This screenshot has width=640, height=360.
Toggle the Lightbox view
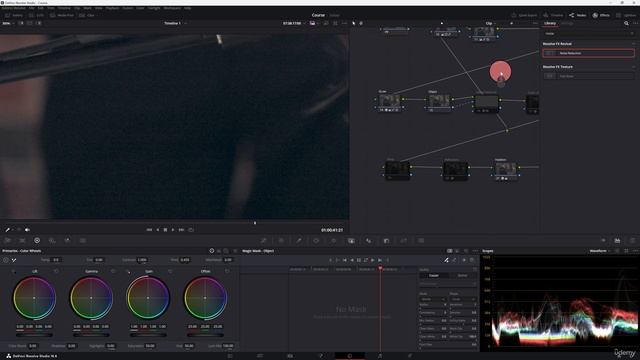[627, 15]
